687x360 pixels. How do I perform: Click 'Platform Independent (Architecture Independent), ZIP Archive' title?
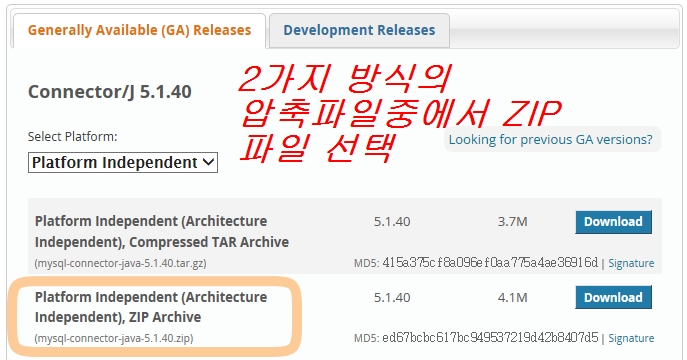tap(151, 307)
